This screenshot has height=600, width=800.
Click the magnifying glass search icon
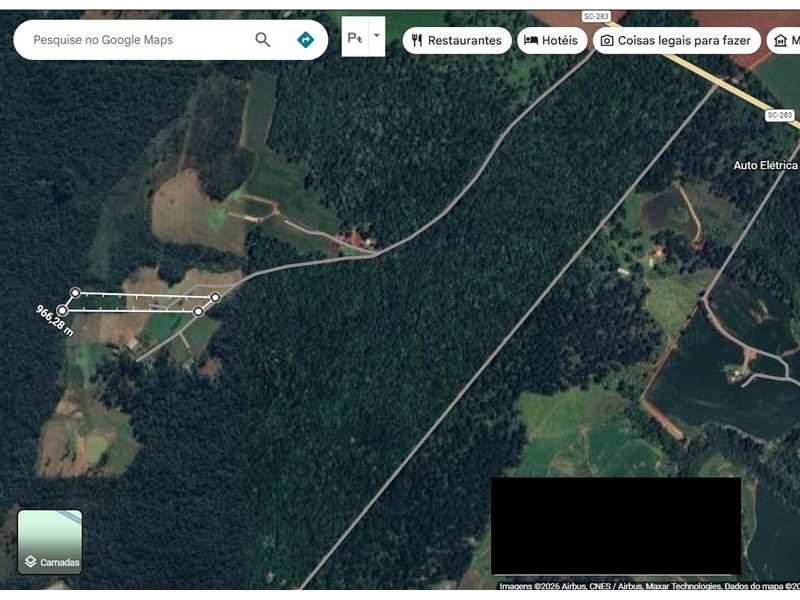tap(262, 40)
